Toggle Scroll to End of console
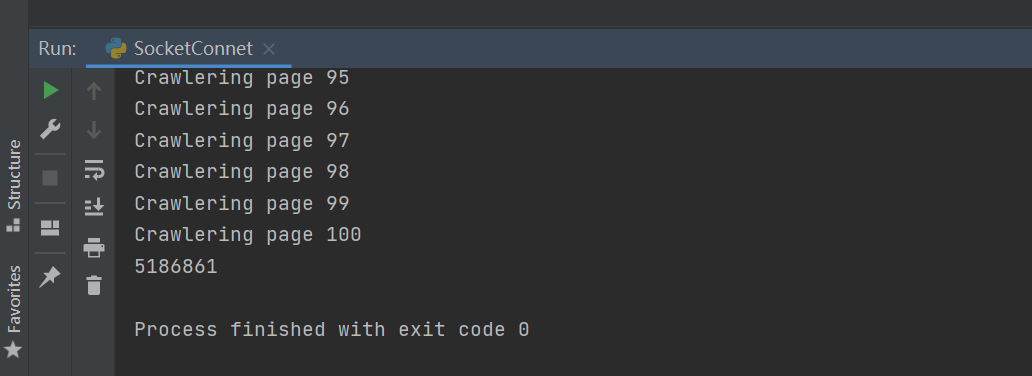This screenshot has width=1032, height=376. [94, 207]
